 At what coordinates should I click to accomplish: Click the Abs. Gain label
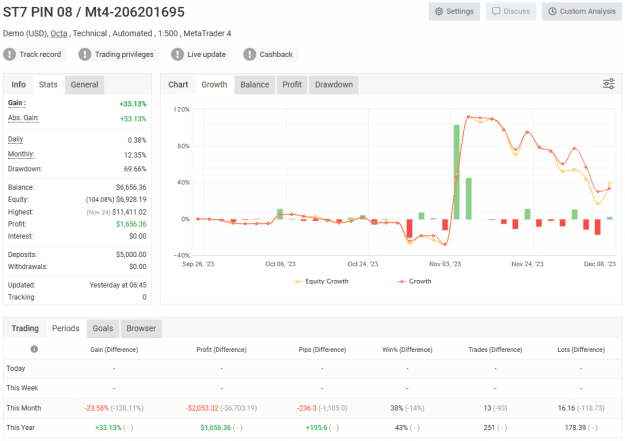coord(24,118)
